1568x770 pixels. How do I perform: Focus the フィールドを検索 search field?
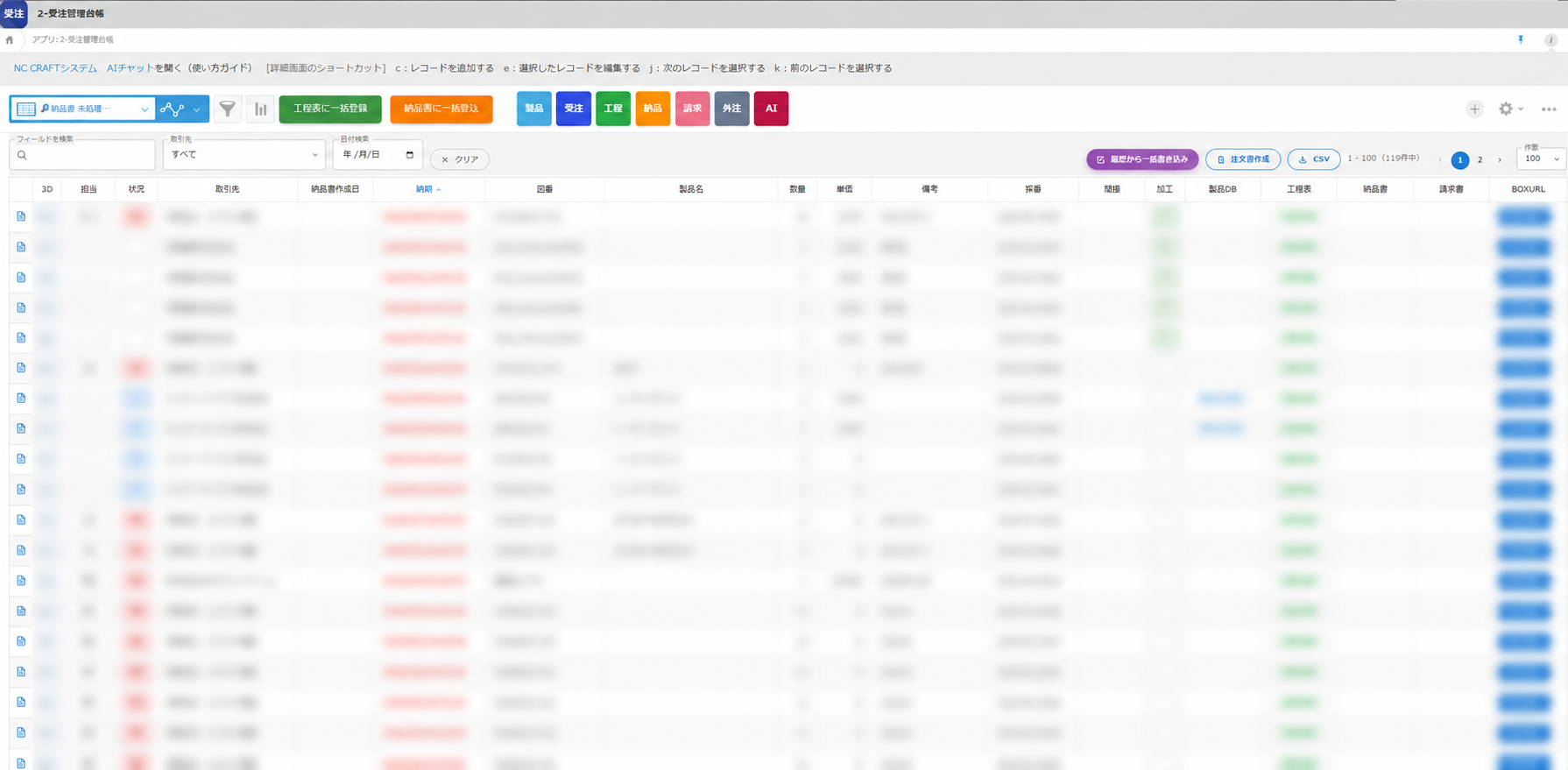(82, 155)
